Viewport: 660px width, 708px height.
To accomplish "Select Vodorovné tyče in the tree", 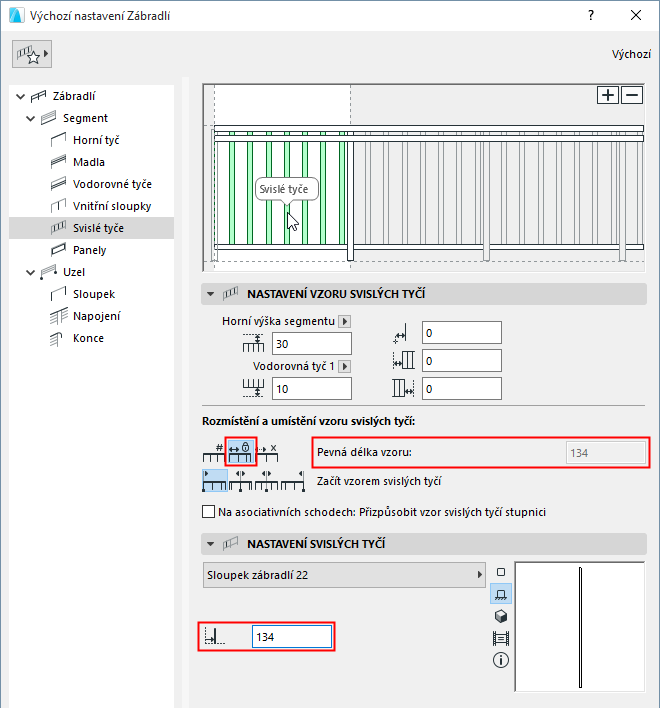I will click(x=112, y=184).
